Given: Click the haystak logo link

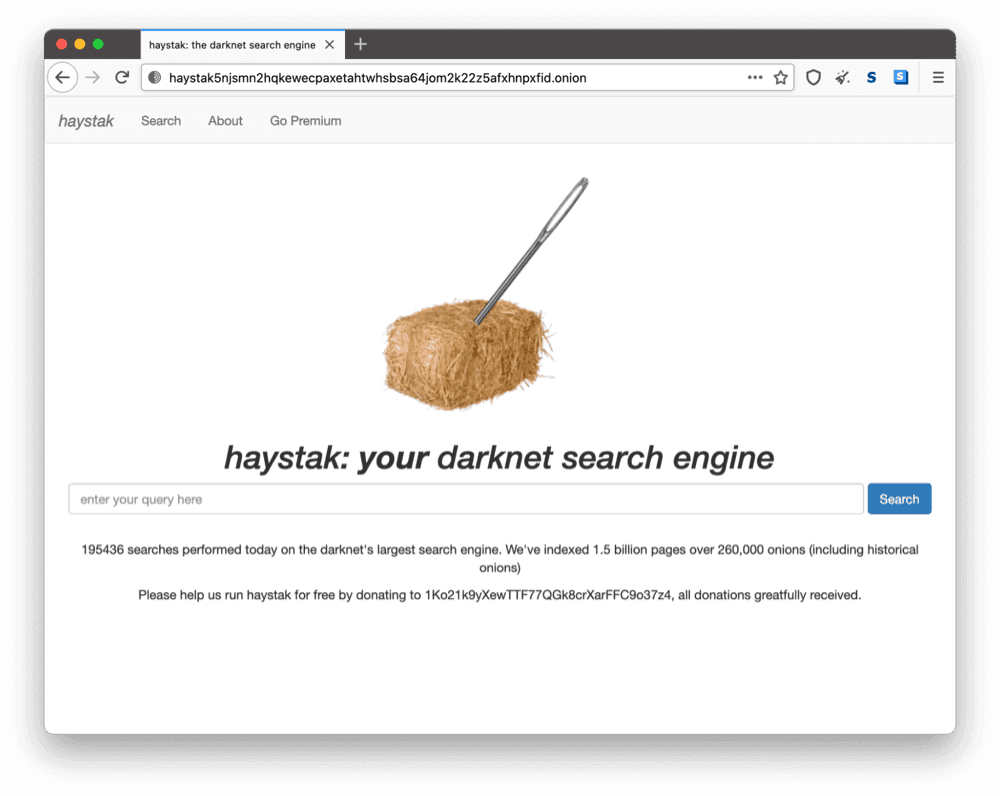Looking at the screenshot, I should click(85, 120).
